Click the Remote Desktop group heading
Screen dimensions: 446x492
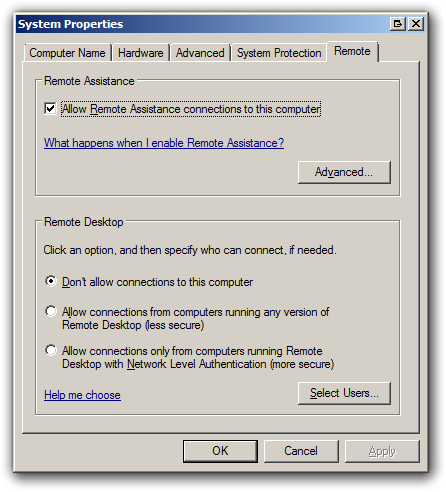(x=84, y=222)
